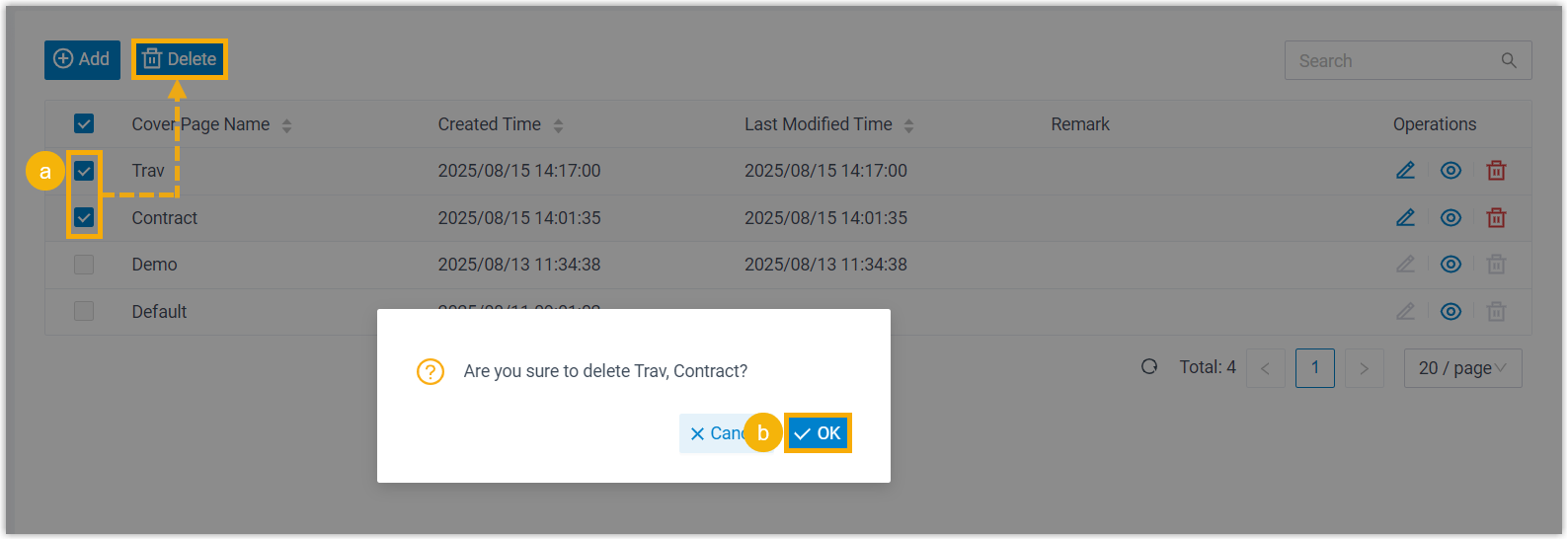Sort by Cover Page Name
The image size is (1568, 540).
point(286,125)
